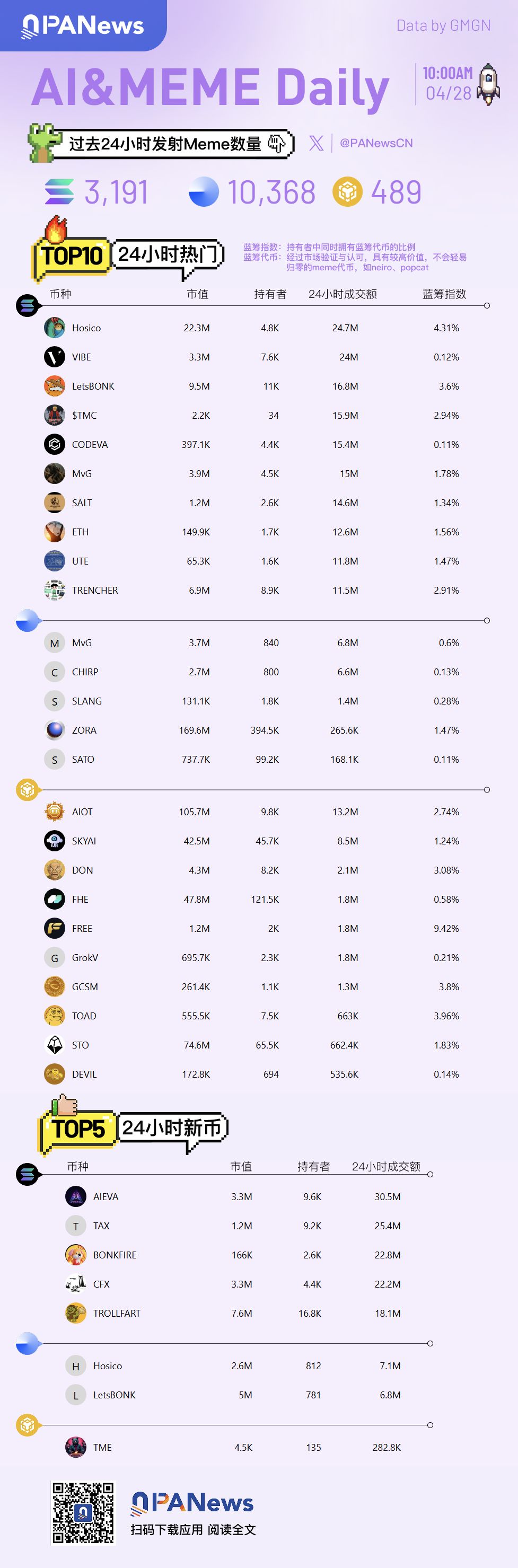Screen dimensions: 518x1568
Task: Click the ZORA token sphere icon
Action: click(x=55, y=730)
